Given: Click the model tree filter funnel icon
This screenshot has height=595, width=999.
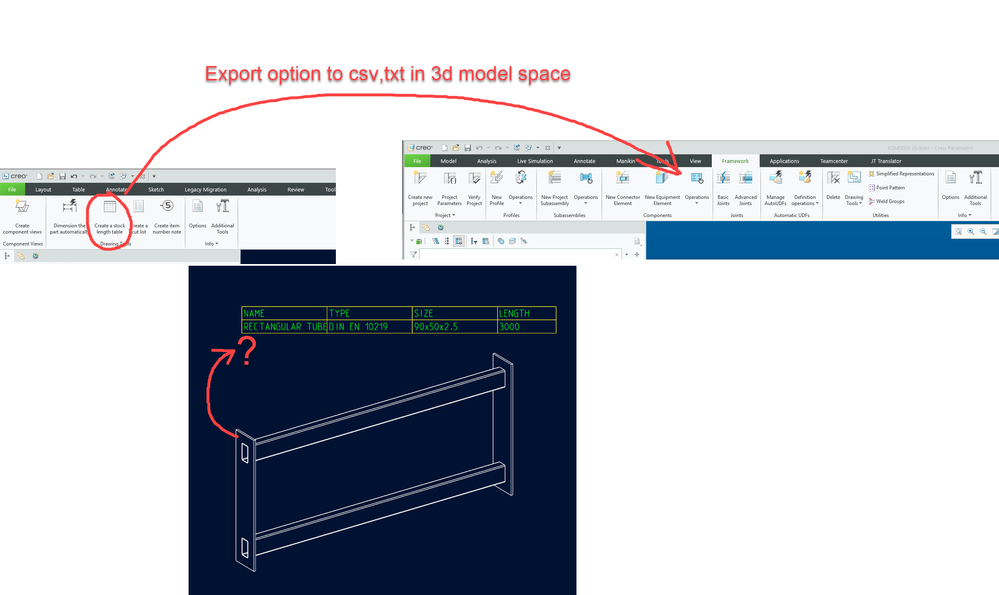Looking at the screenshot, I should pos(413,254).
